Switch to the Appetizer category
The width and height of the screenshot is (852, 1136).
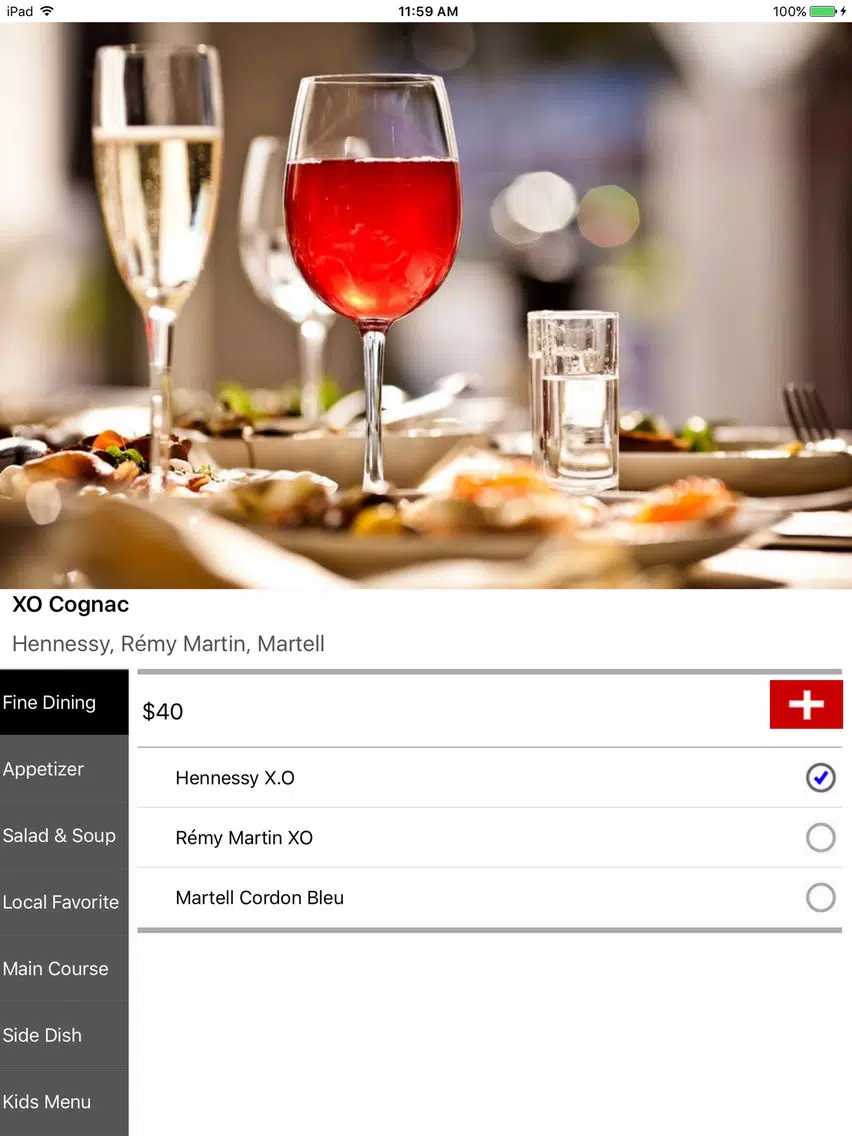(x=64, y=769)
